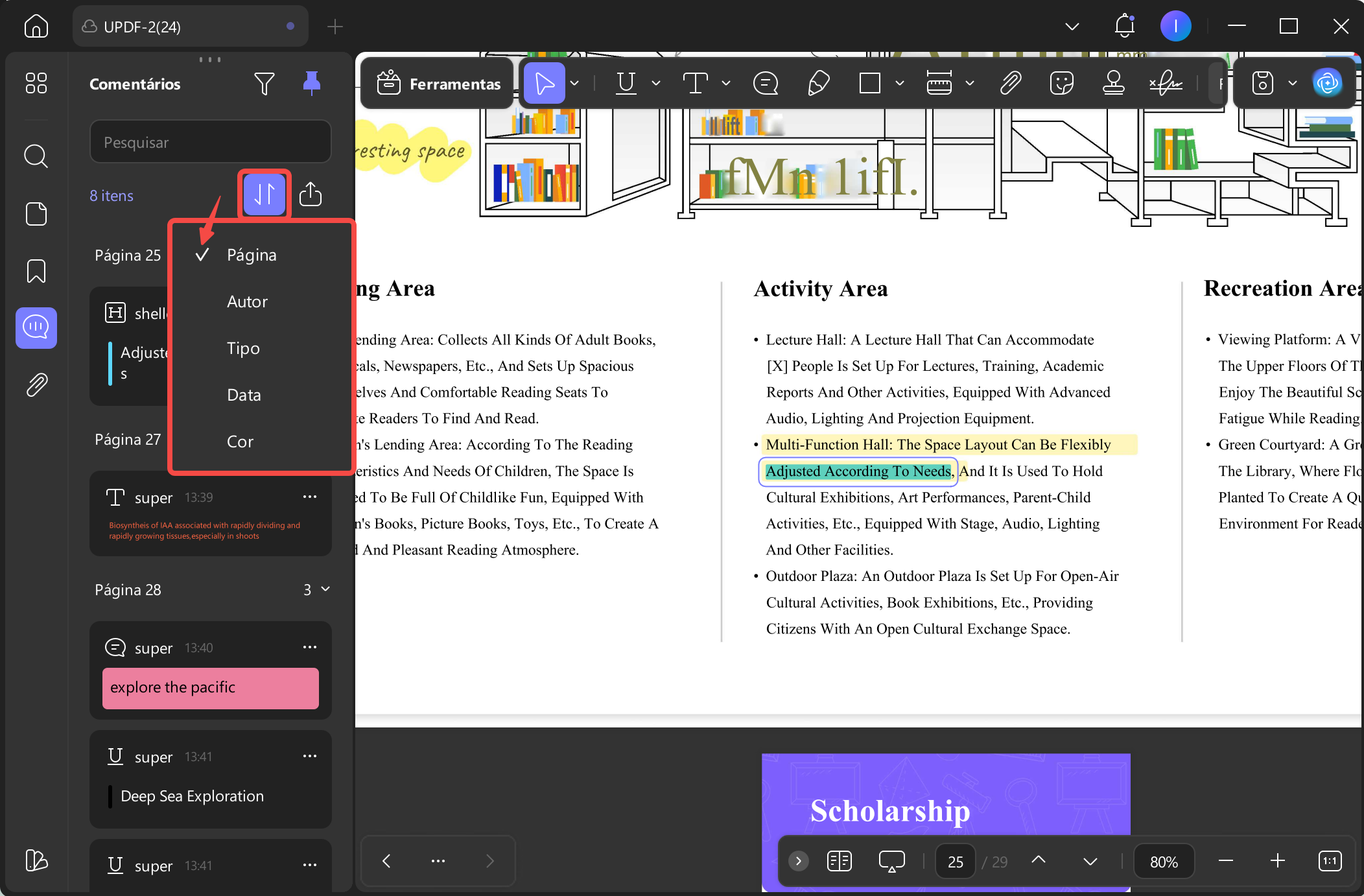This screenshot has height=896, width=1364.
Task: Toggle the Comentários sidebar panel
Action: [x=36, y=328]
